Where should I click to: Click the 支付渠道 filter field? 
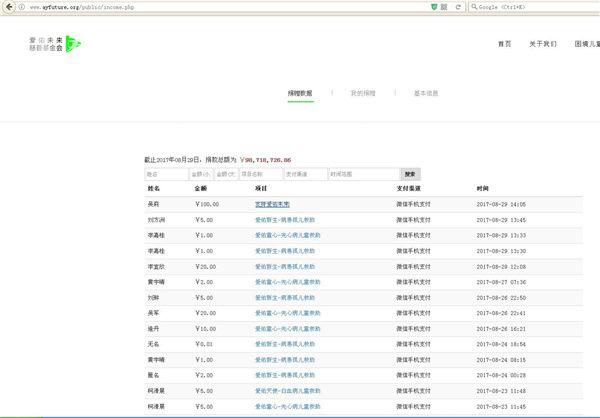[x=305, y=173]
